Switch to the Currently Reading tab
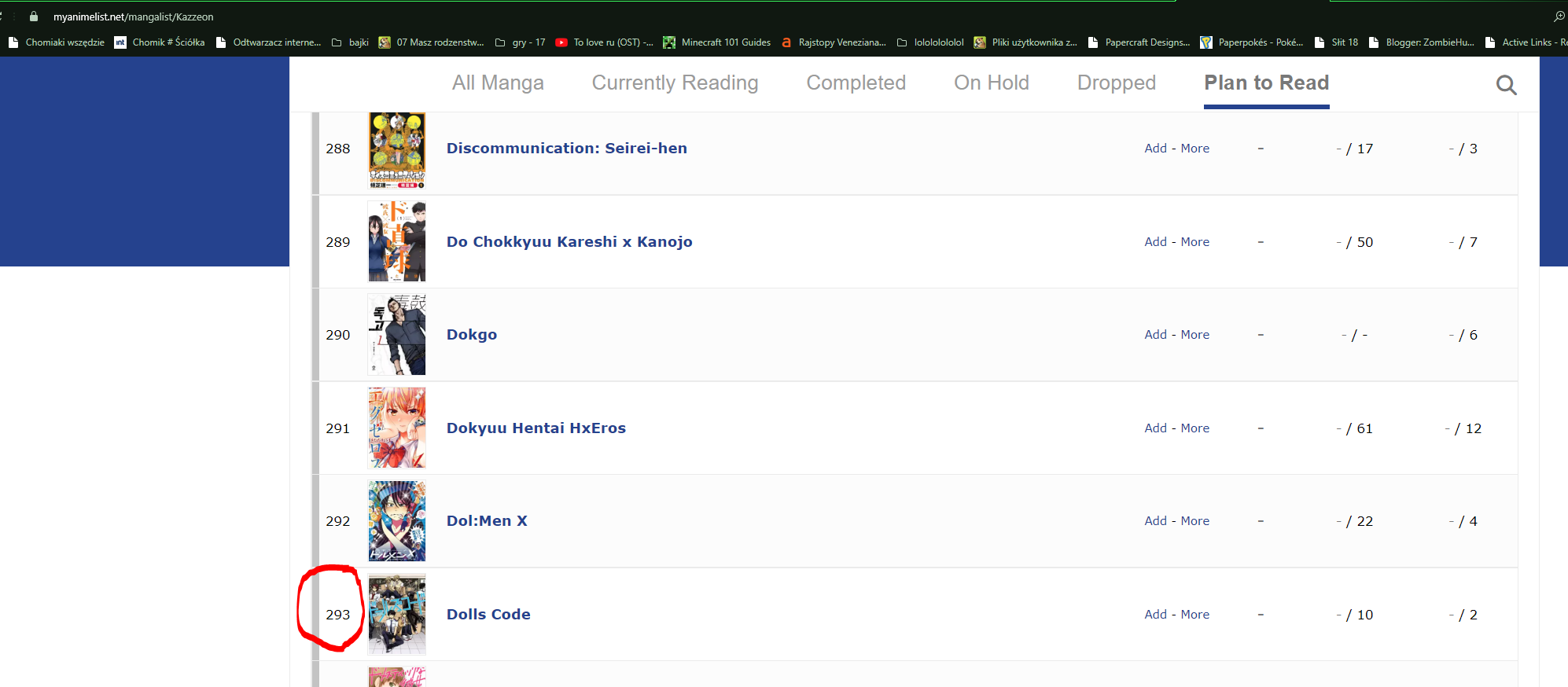This screenshot has width=1568, height=687. tap(675, 83)
